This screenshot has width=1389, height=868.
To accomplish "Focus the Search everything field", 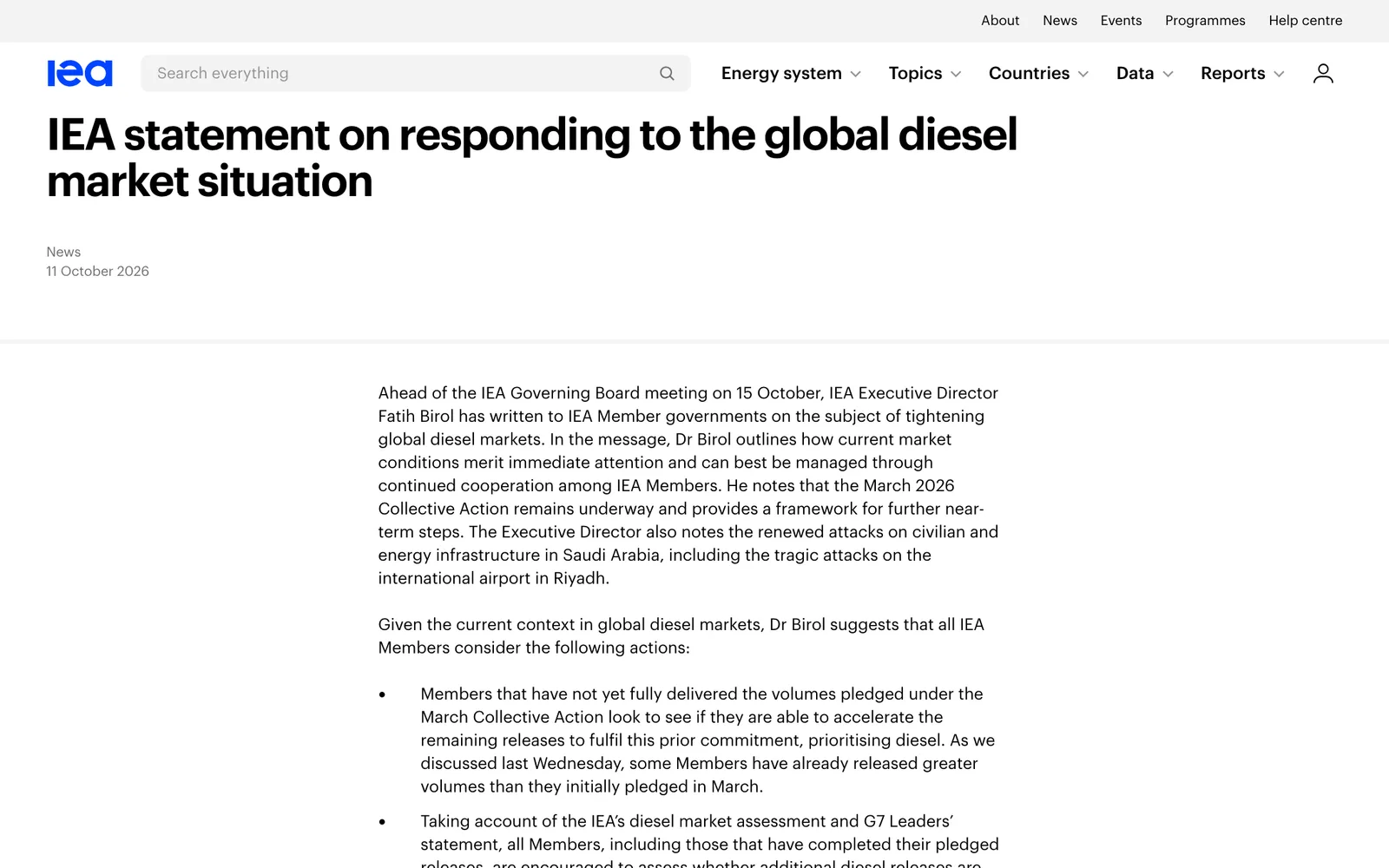I will pyautogui.click(x=416, y=74).
